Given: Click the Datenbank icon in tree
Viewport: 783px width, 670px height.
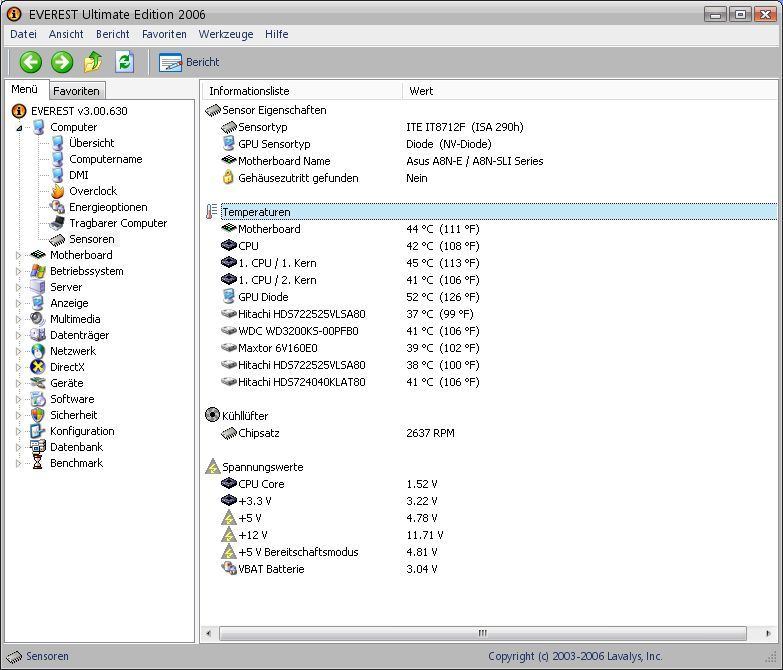Looking at the screenshot, I should (x=38, y=447).
